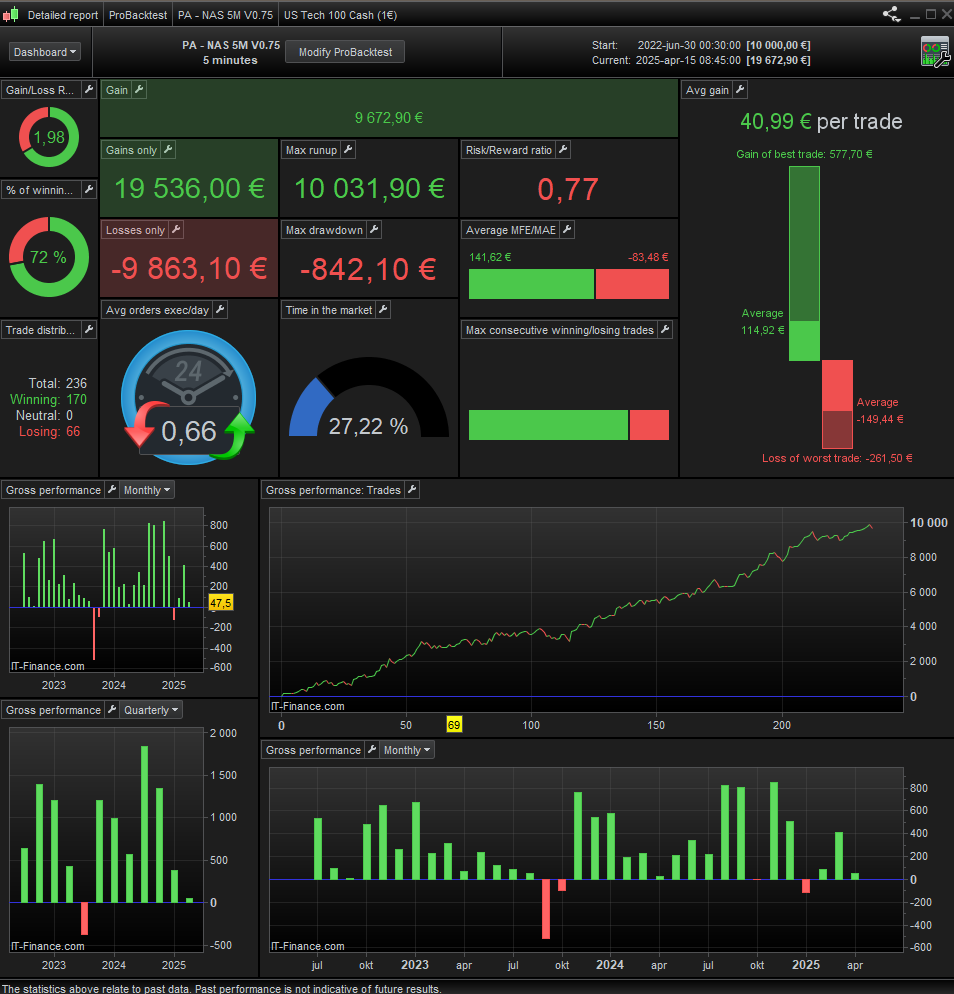Screen dimensions: 954x994
Task: Click the -9 863,10 € losses value
Action: point(189,269)
